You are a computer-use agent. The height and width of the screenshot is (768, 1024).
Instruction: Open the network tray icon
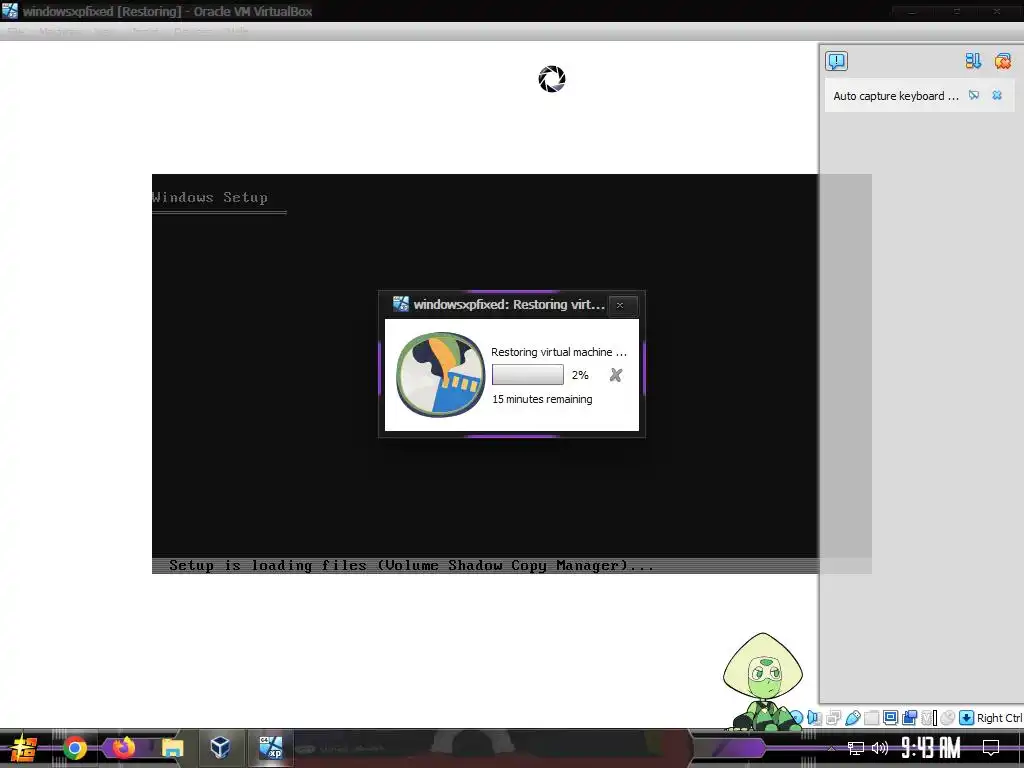point(856,748)
